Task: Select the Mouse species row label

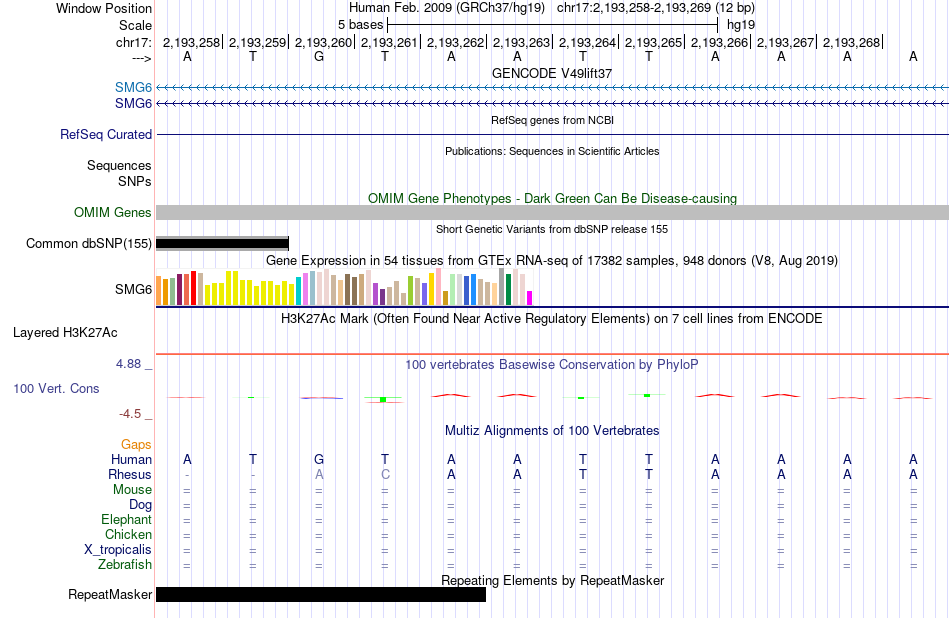Action: click(x=132, y=490)
